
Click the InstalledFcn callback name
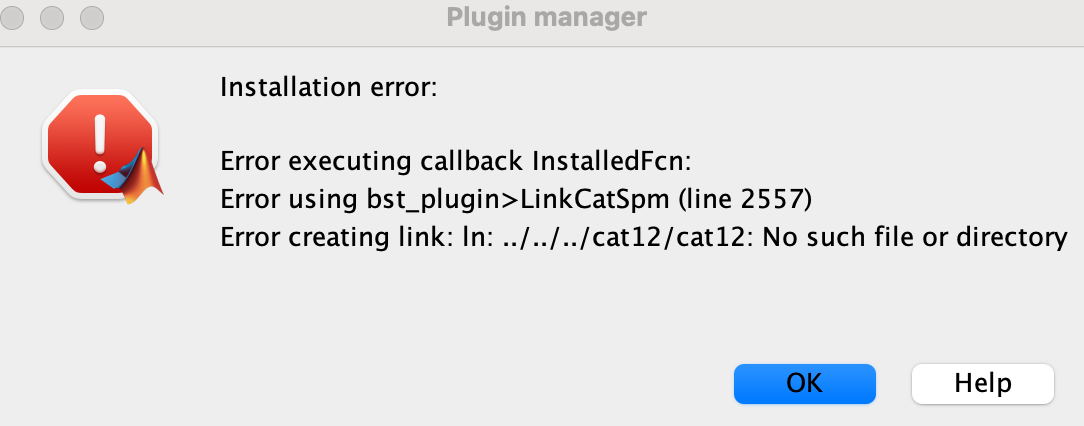coord(611,163)
